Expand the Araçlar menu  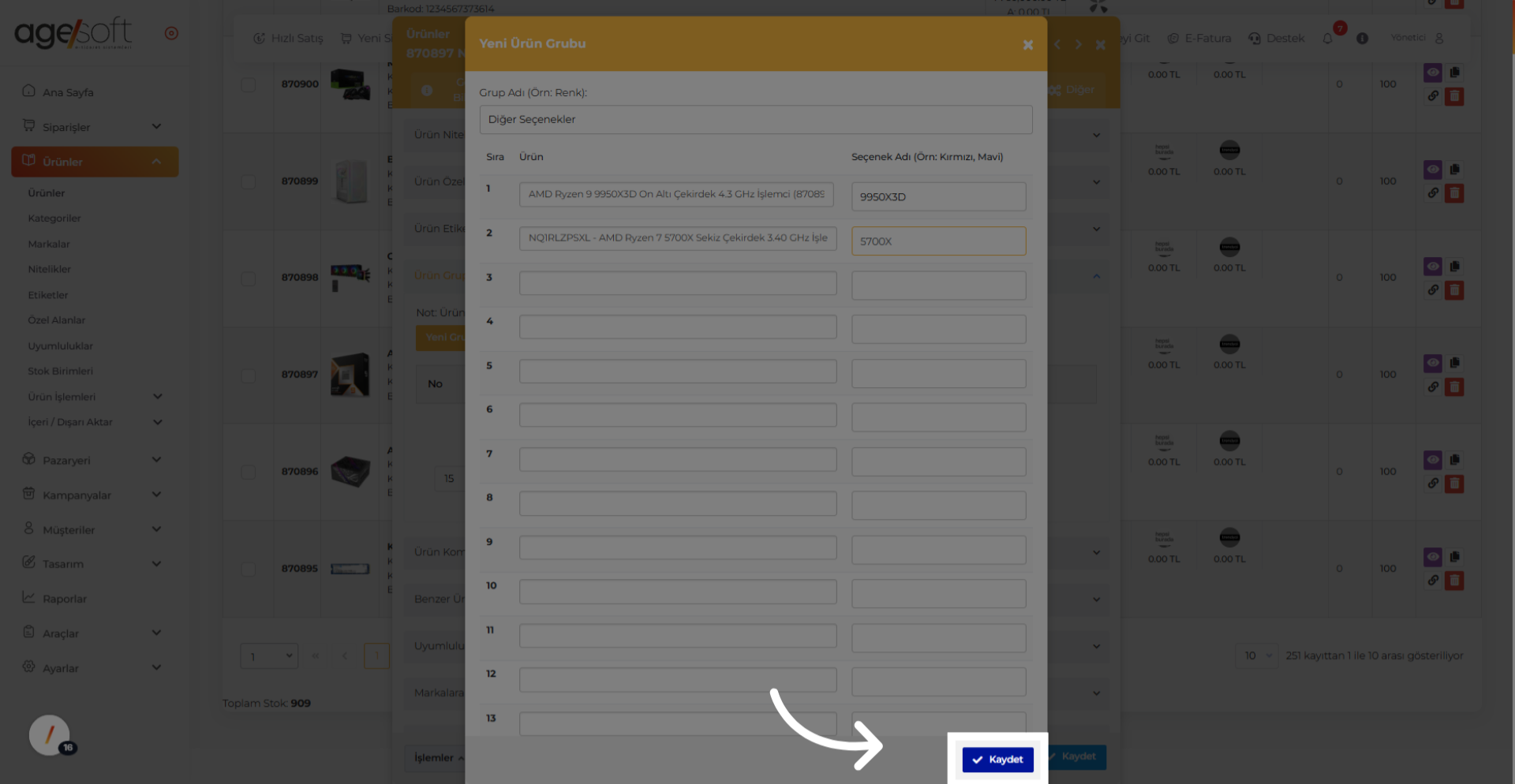[x=94, y=633]
